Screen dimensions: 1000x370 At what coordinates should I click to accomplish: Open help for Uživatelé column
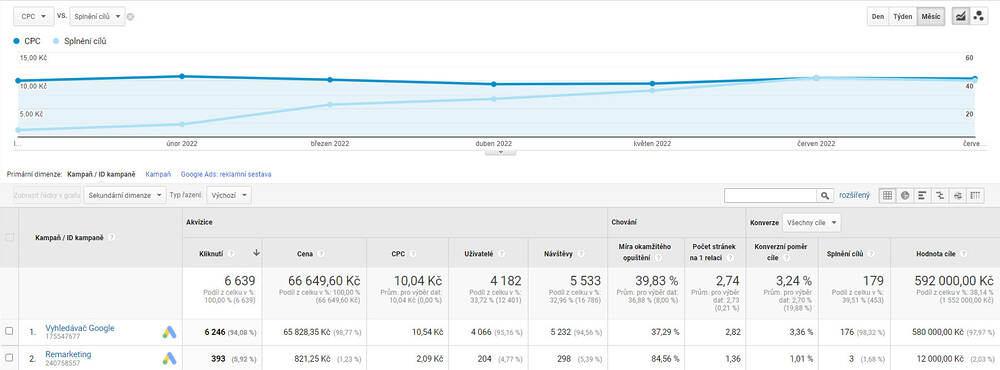(x=503, y=253)
